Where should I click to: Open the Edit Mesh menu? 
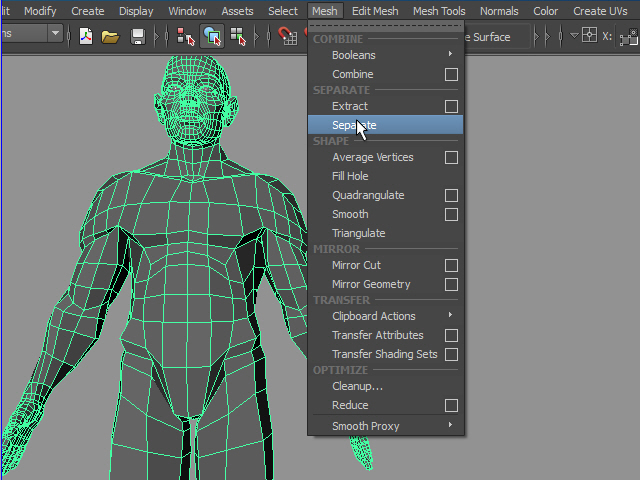coord(375,11)
